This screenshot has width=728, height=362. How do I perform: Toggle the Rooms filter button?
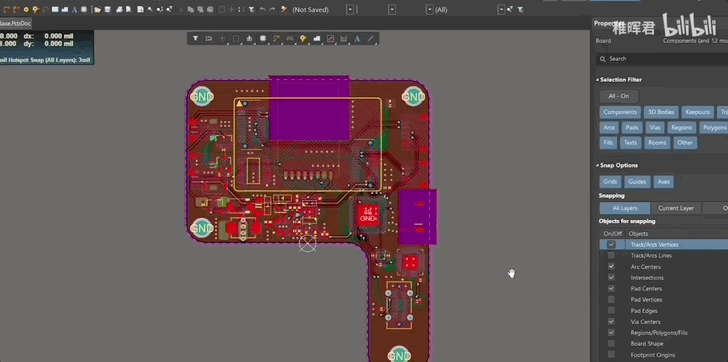pyautogui.click(x=657, y=143)
